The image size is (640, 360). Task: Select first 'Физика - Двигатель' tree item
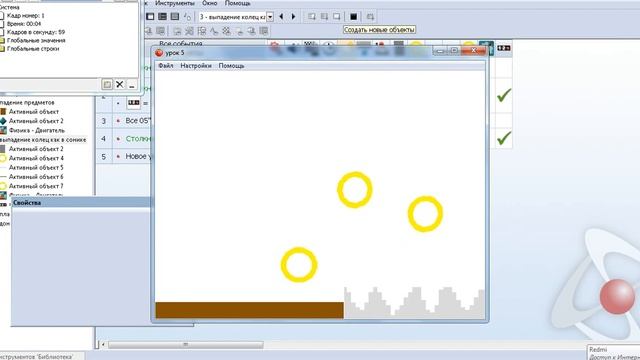click(x=37, y=130)
